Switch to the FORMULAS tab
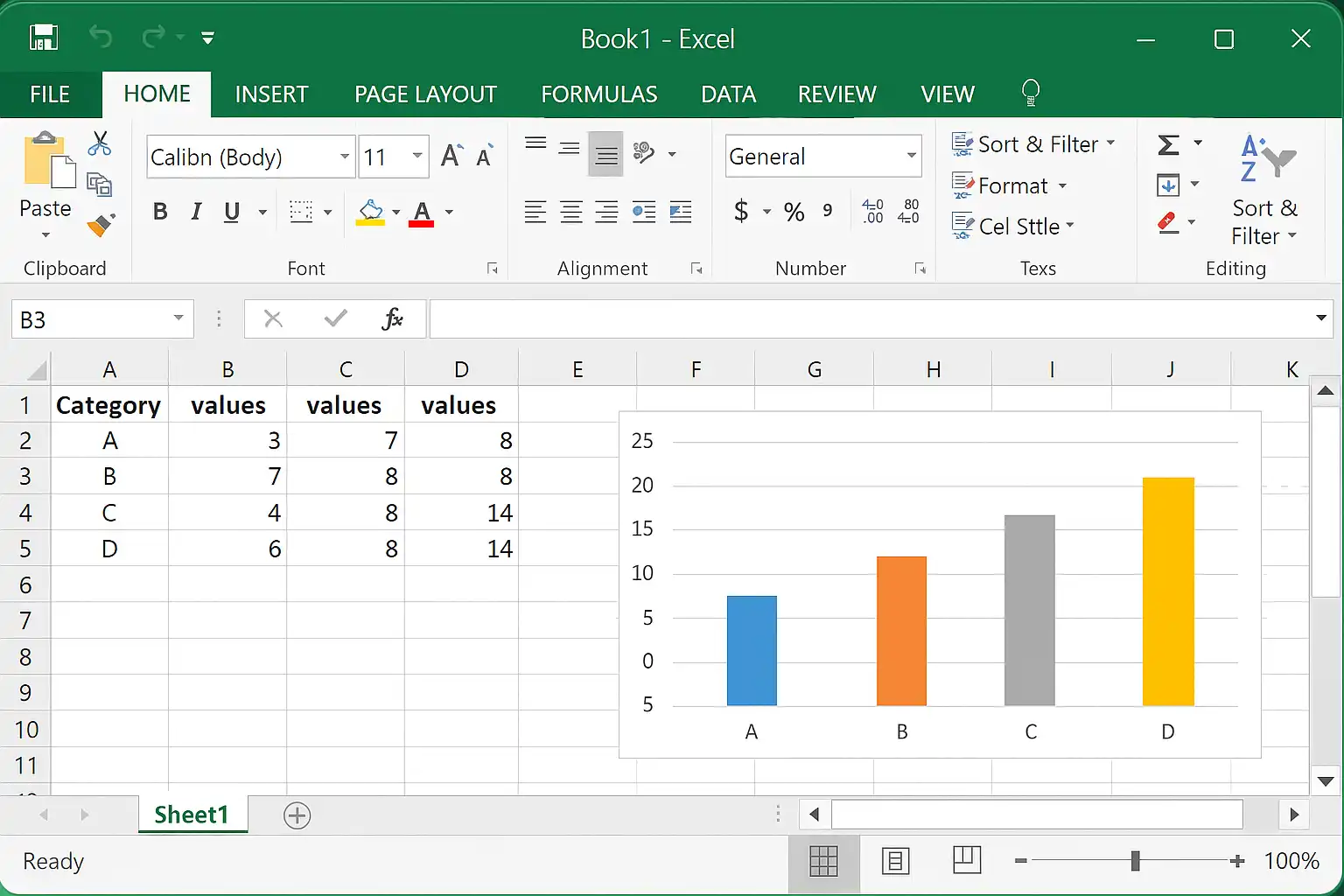The width and height of the screenshot is (1344, 896). [598, 94]
